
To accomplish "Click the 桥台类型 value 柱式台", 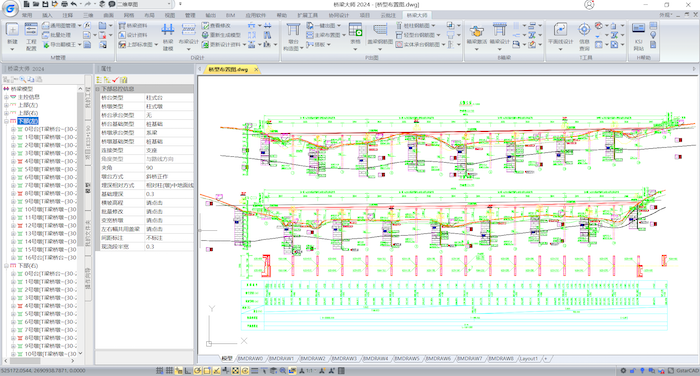I will point(169,97).
